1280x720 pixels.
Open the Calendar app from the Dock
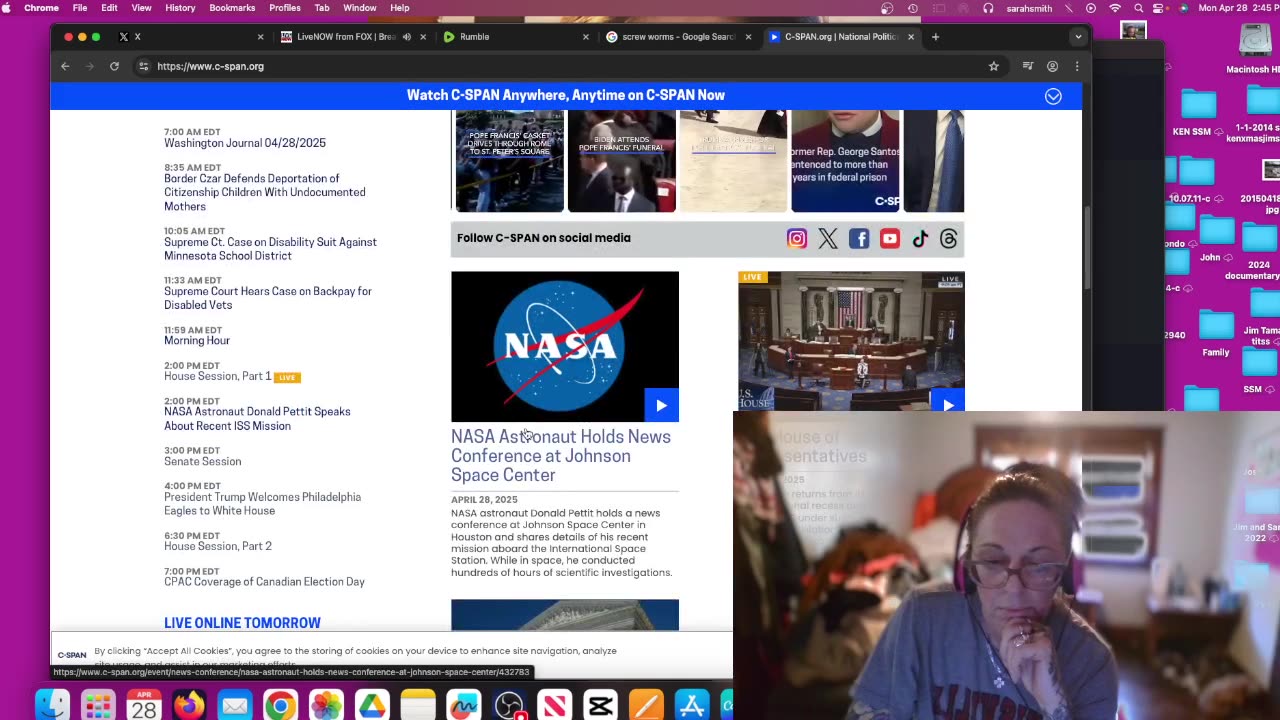click(144, 706)
